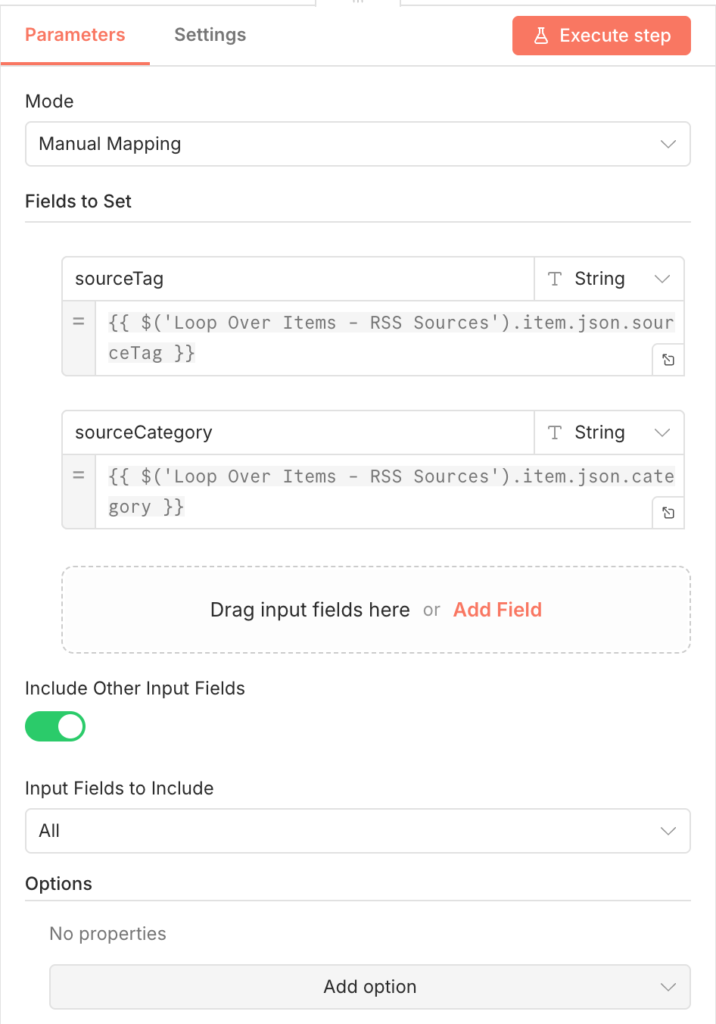
Task: Click the Add Field link
Action: pyautogui.click(x=497, y=610)
